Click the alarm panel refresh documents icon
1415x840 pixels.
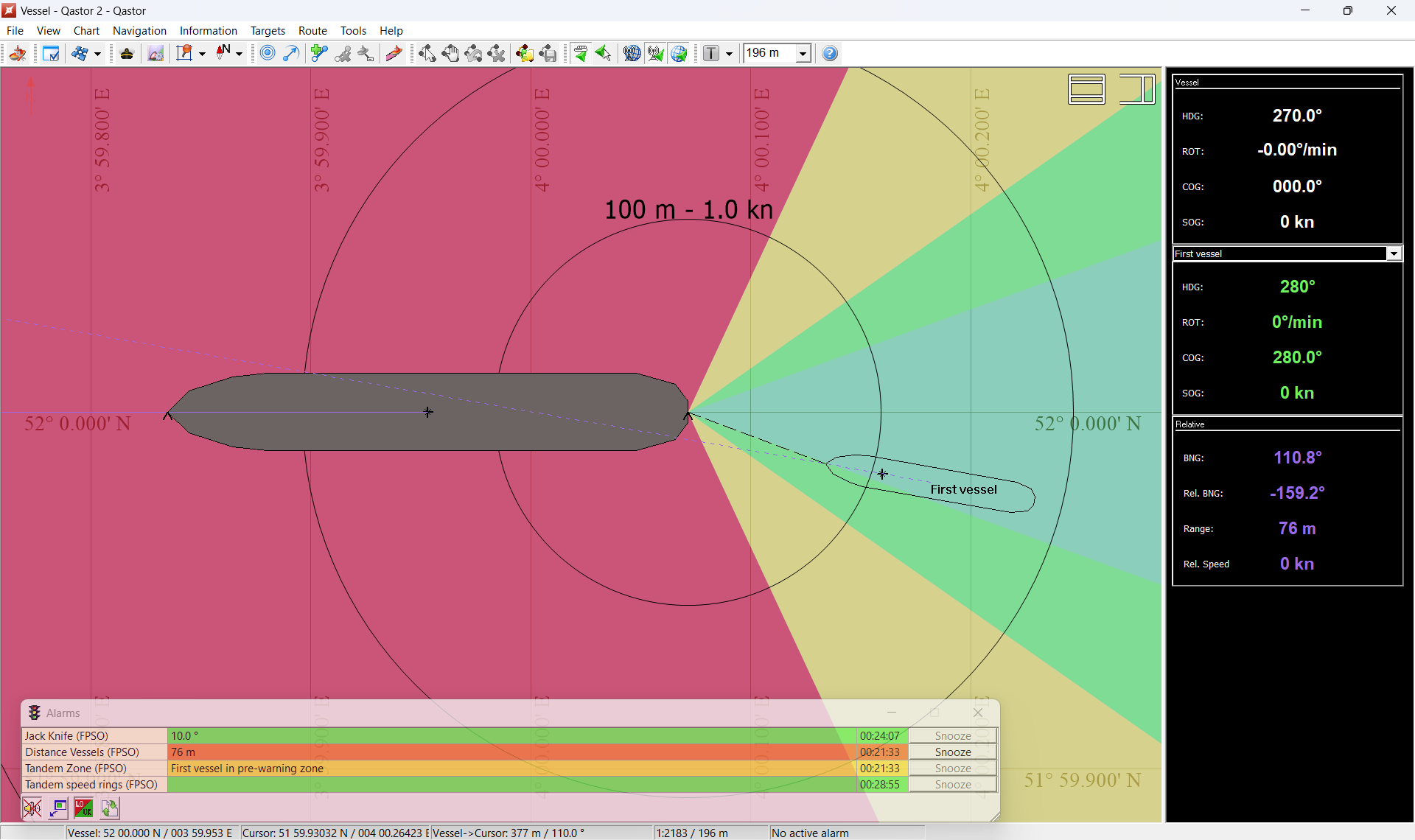coord(110,808)
